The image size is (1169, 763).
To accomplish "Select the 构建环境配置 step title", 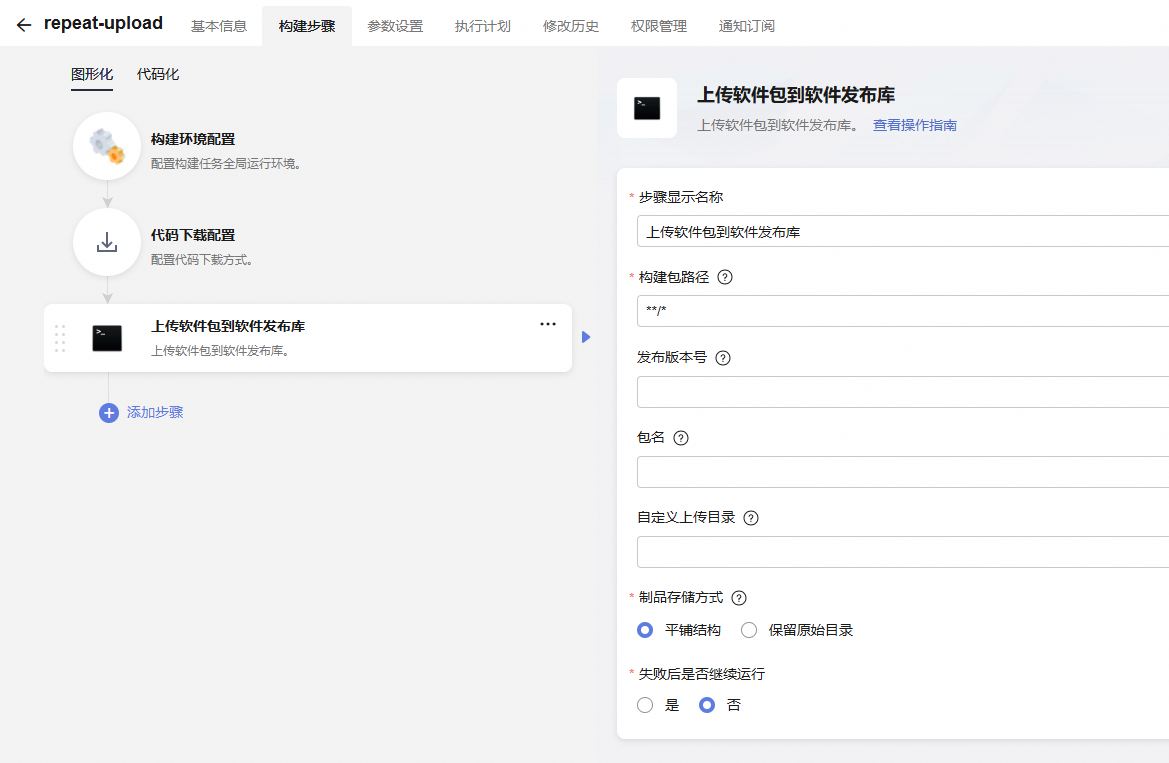I will (193, 139).
